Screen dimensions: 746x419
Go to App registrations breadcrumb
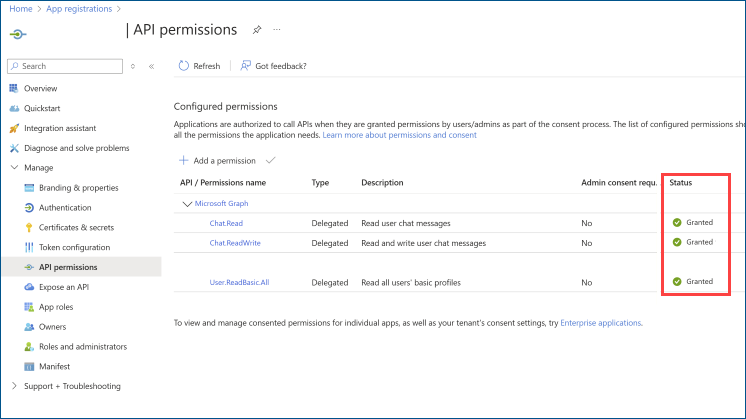click(79, 9)
